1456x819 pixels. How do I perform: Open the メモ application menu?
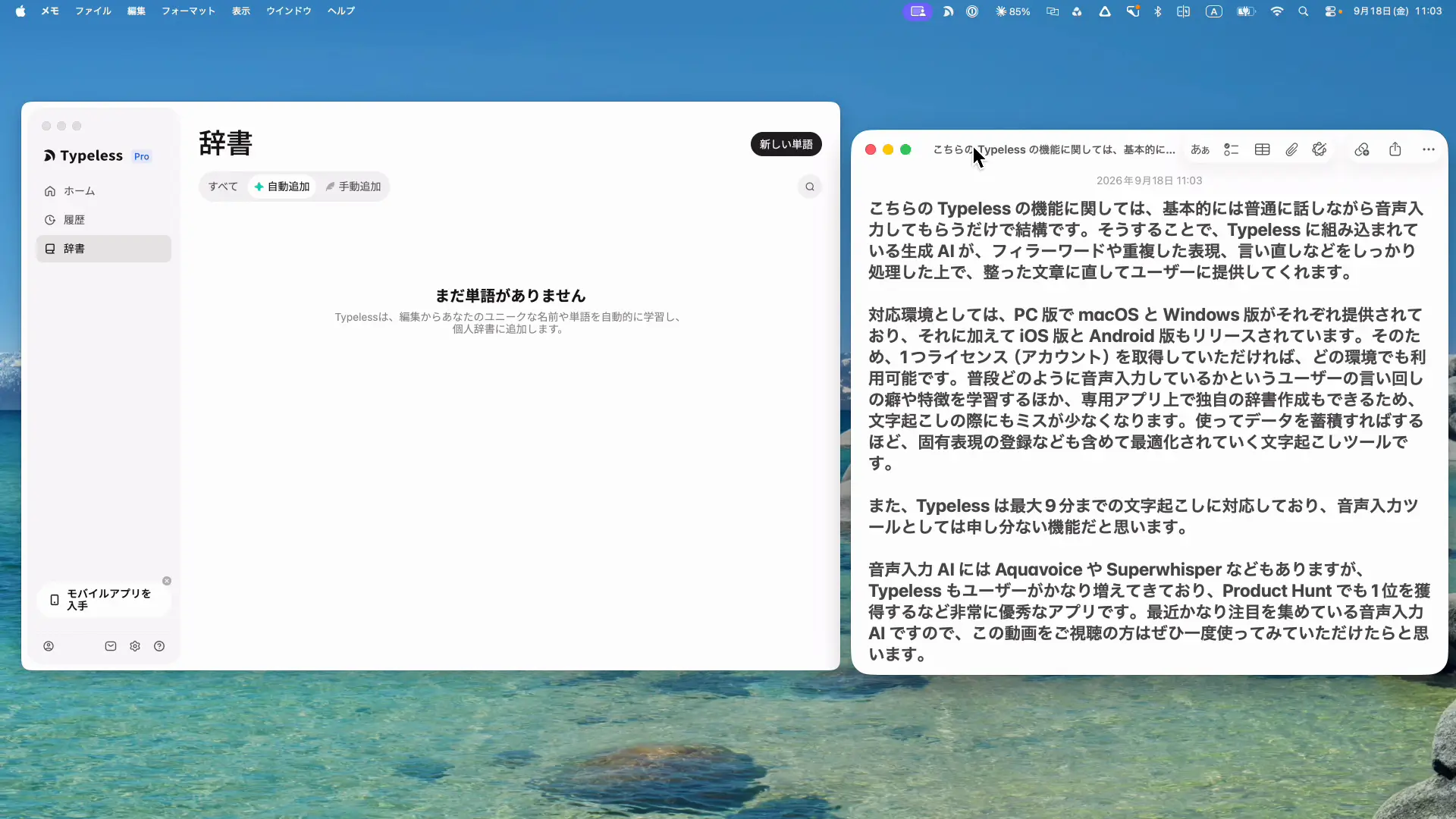pos(50,11)
